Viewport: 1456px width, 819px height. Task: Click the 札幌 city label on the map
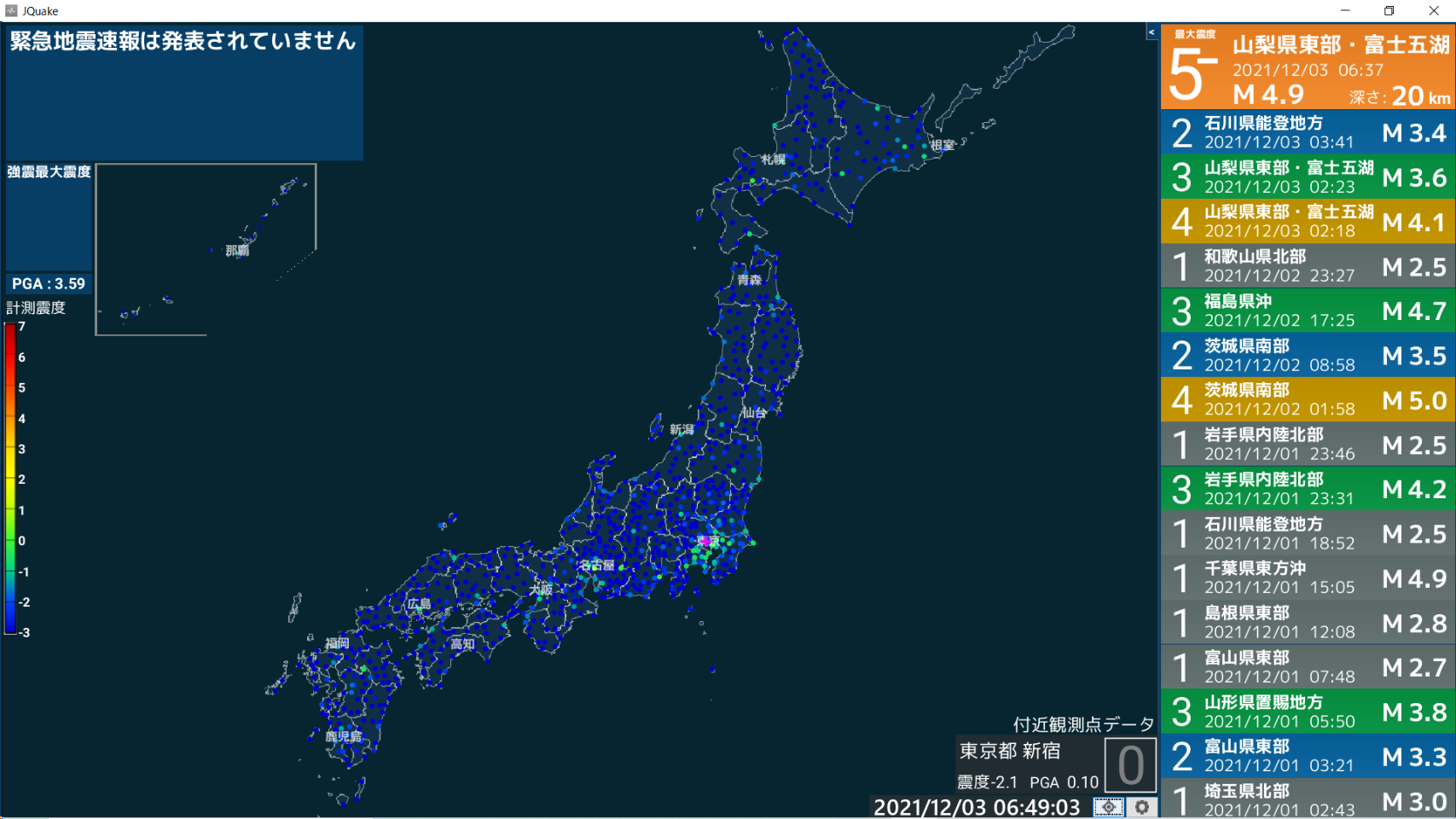pos(773,160)
